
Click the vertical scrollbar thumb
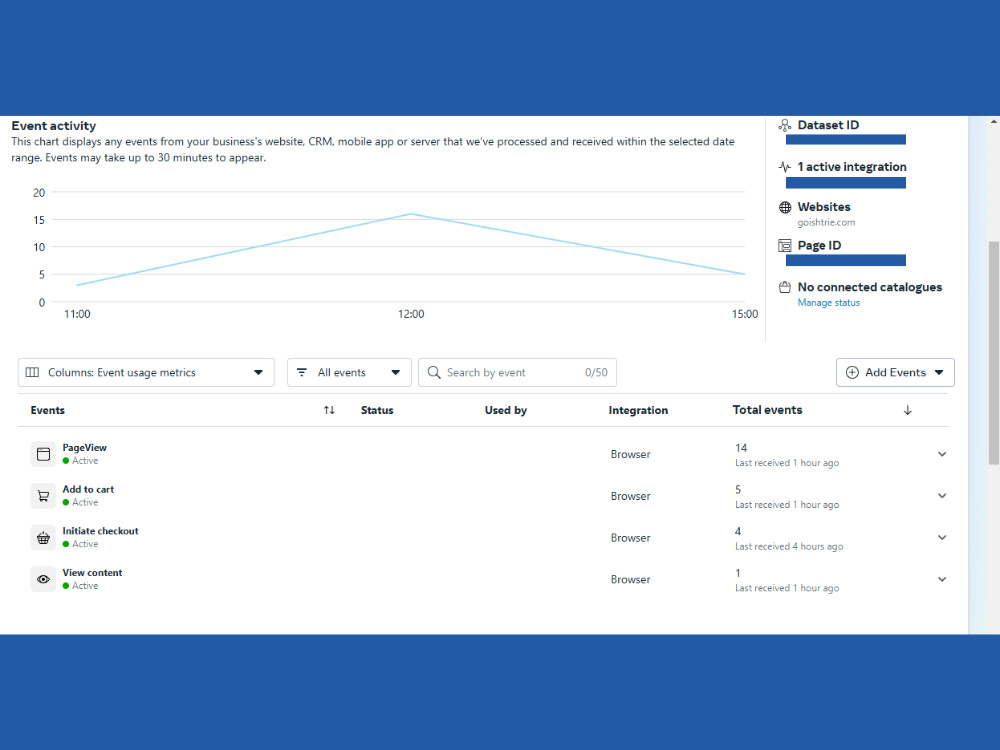[994, 353]
